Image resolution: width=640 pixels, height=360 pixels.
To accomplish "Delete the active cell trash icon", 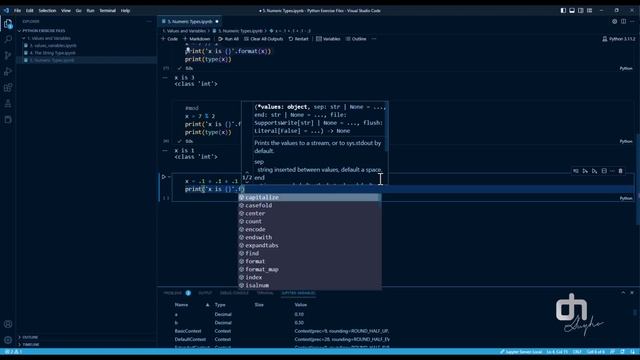I will [x=620, y=171].
